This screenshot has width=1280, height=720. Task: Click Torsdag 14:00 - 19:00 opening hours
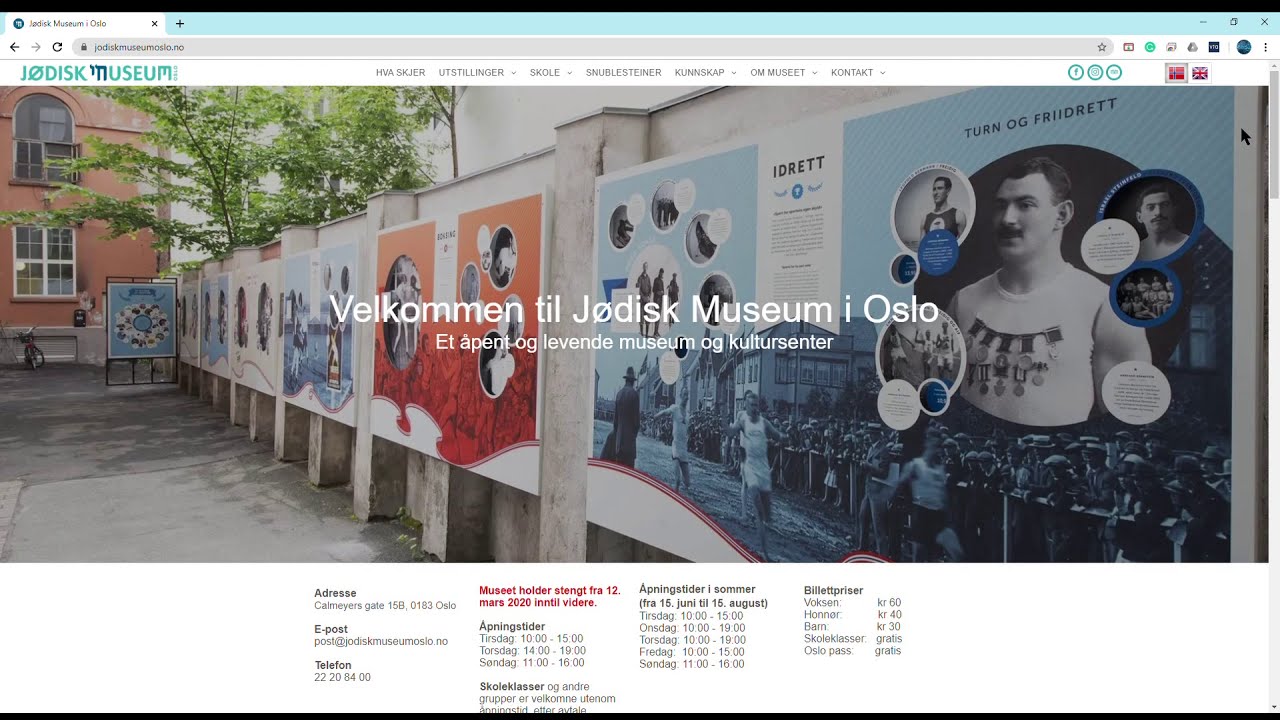[532, 651]
